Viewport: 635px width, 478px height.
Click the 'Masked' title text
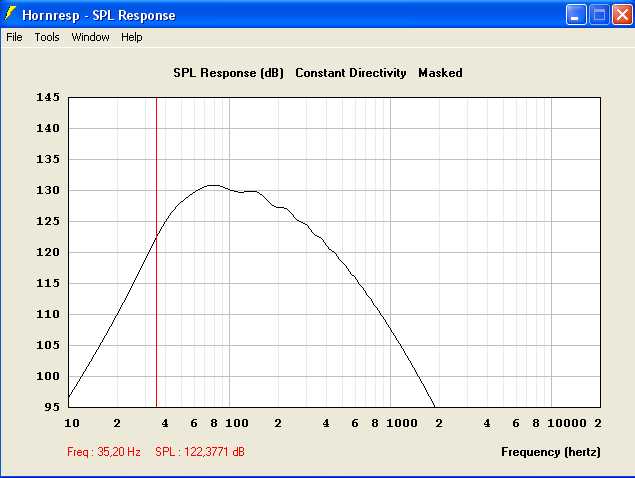coord(440,73)
